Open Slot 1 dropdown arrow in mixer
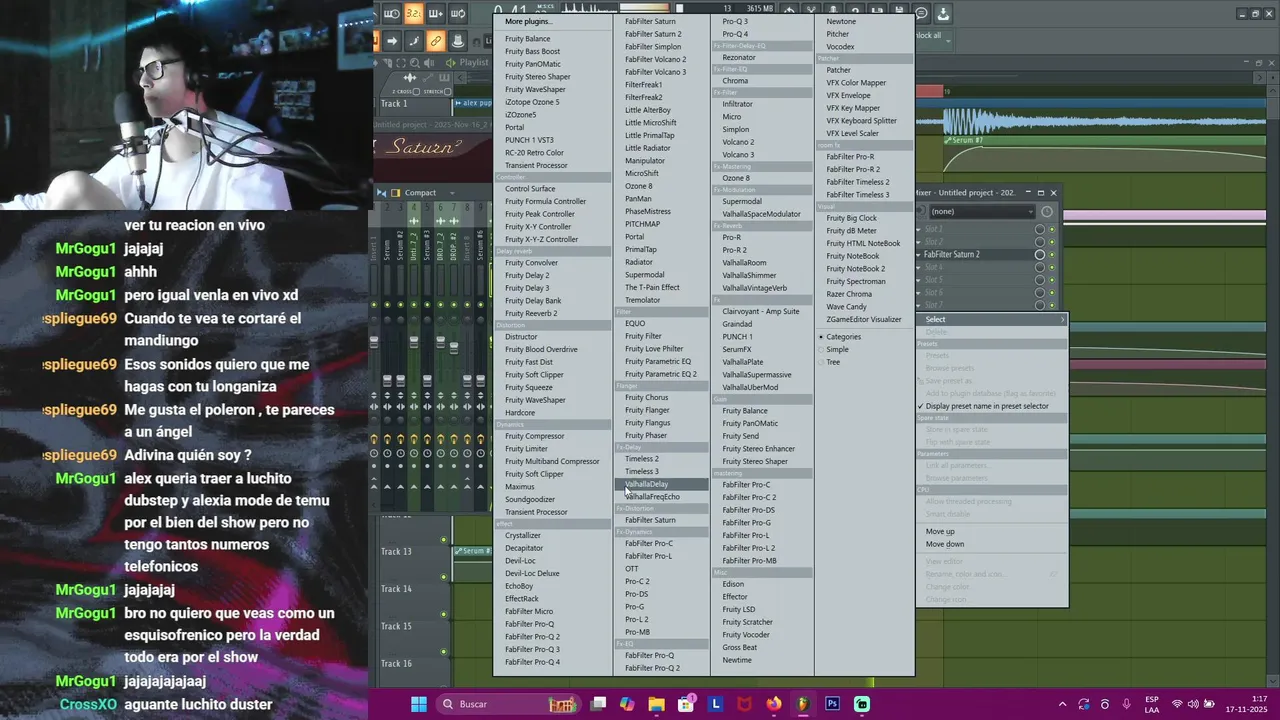 point(919,230)
